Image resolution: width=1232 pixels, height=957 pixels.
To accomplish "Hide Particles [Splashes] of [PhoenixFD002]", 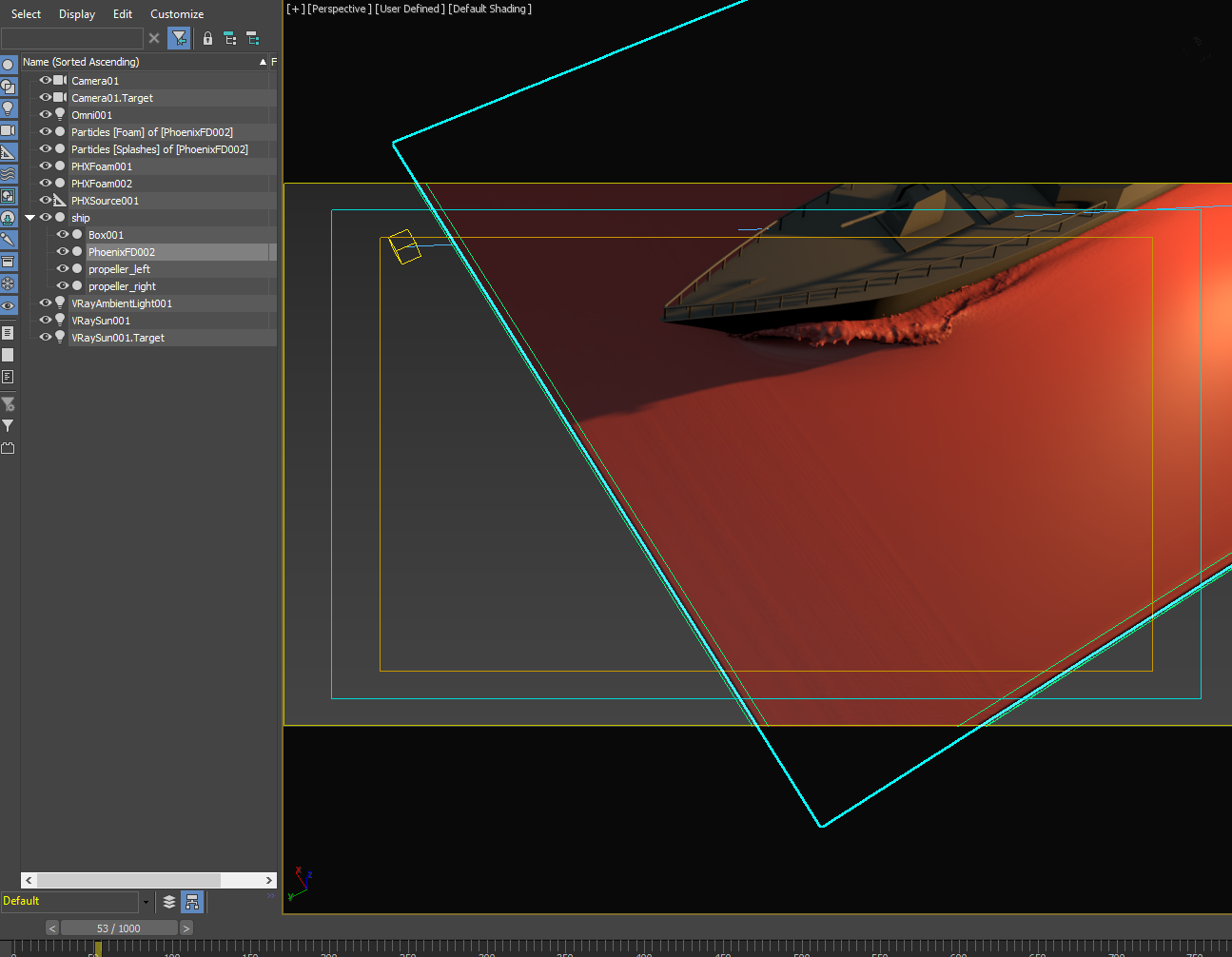I will [45, 149].
